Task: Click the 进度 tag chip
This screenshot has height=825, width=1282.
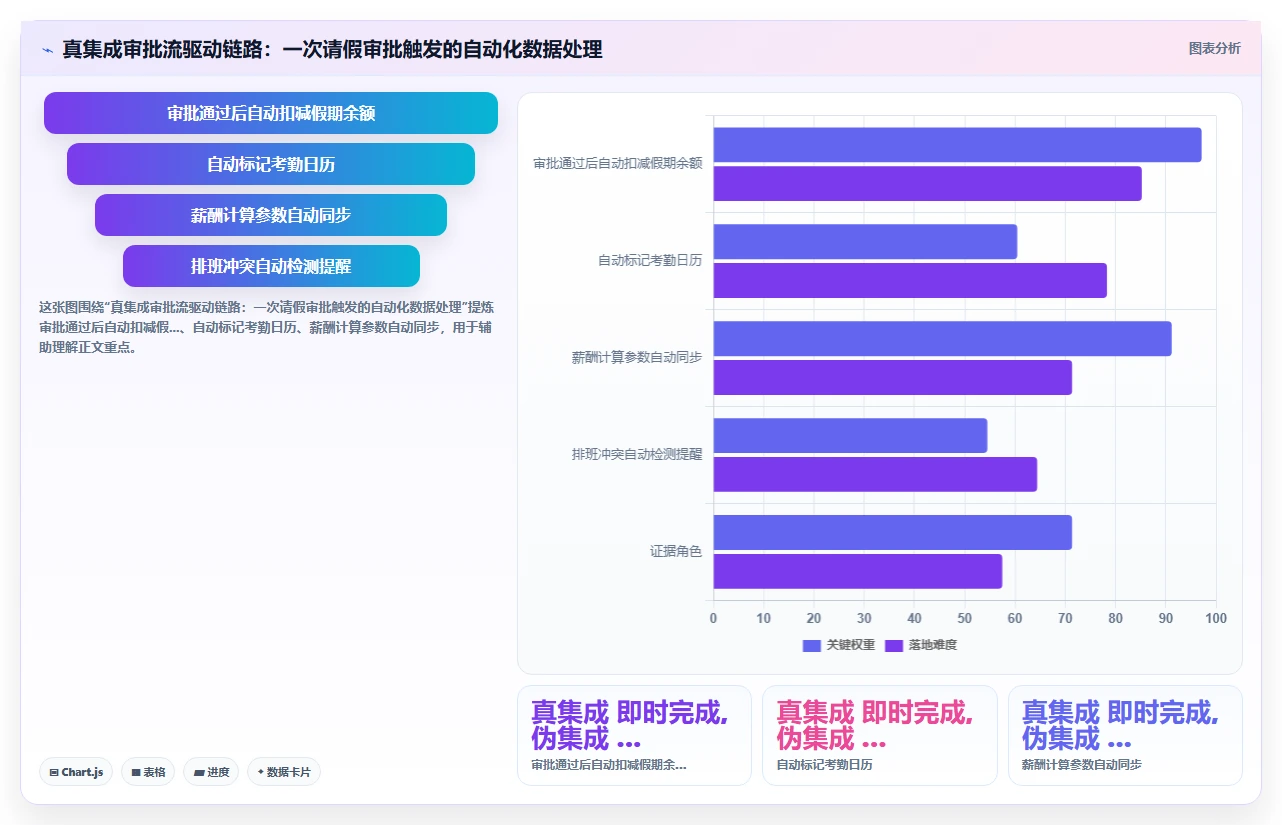Action: (x=211, y=772)
